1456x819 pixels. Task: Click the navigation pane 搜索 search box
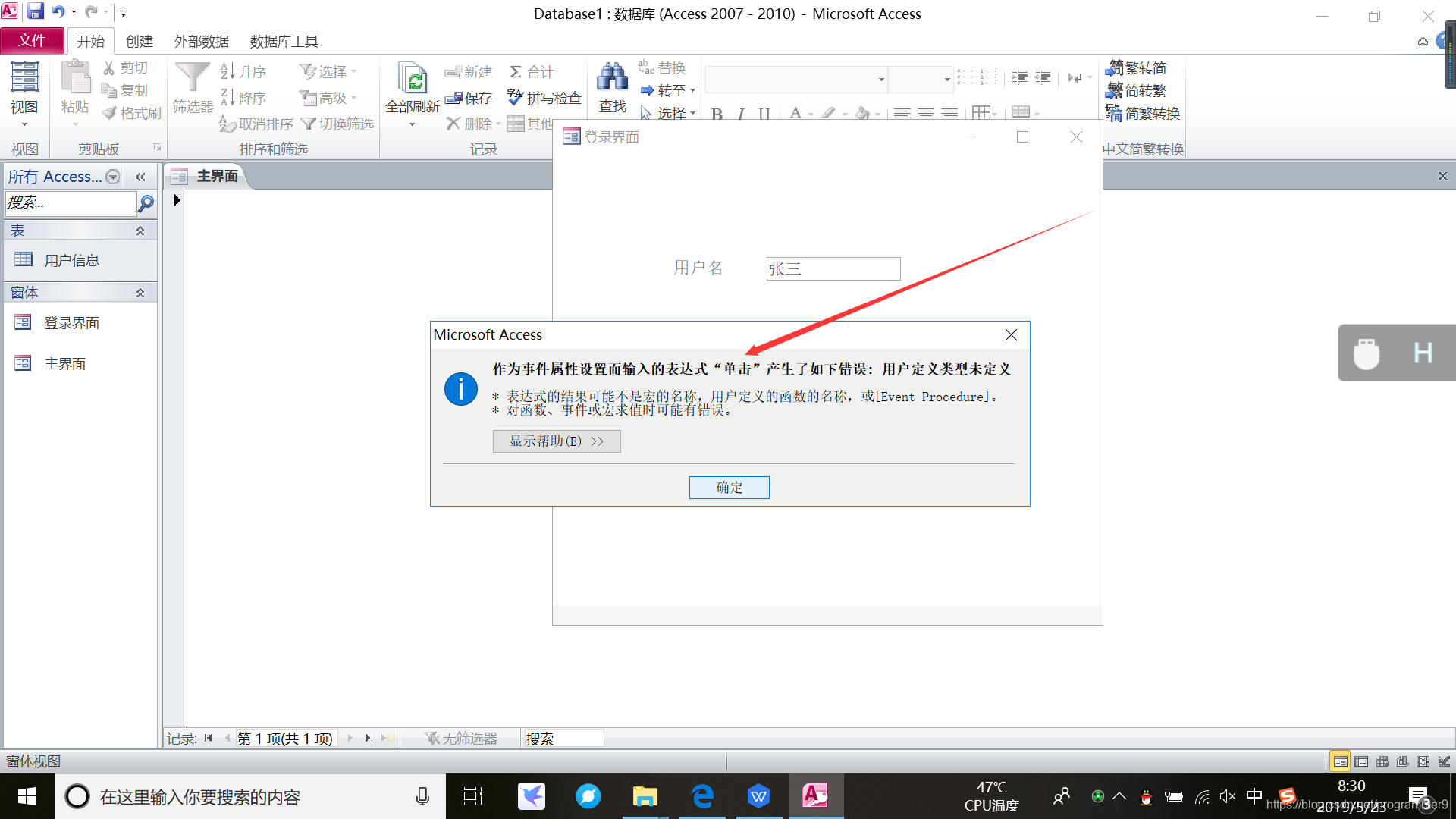71,202
